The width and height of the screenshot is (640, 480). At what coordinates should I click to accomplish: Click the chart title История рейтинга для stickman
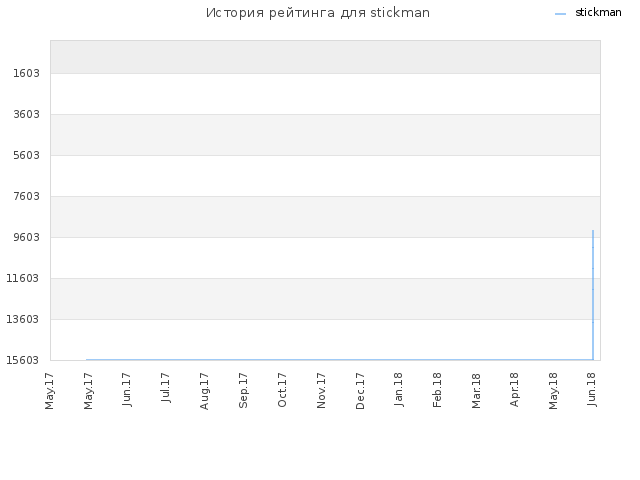click(318, 13)
